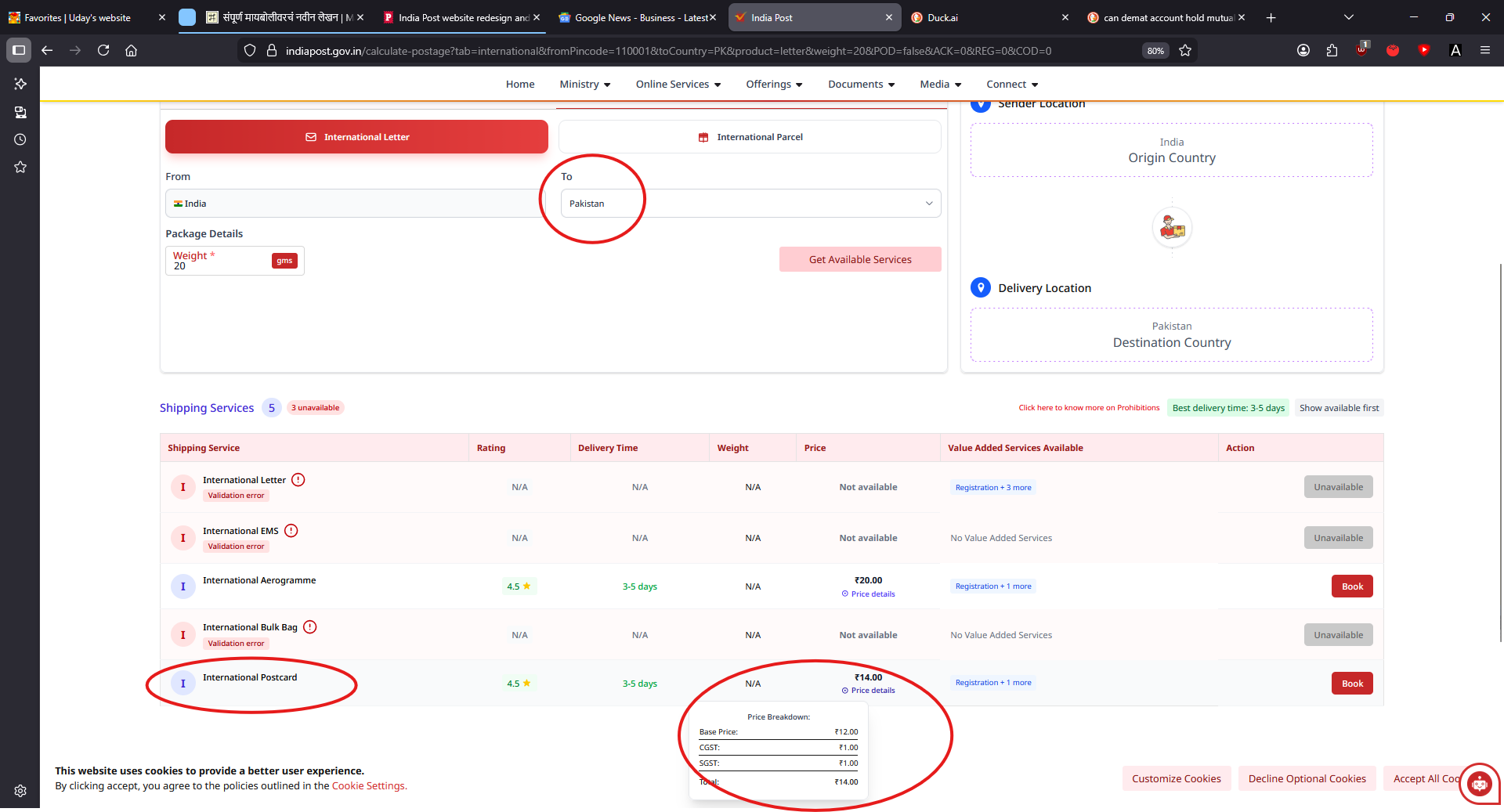The height and width of the screenshot is (812, 1504).
Task: Switch to International Parcel tab
Action: tap(750, 137)
